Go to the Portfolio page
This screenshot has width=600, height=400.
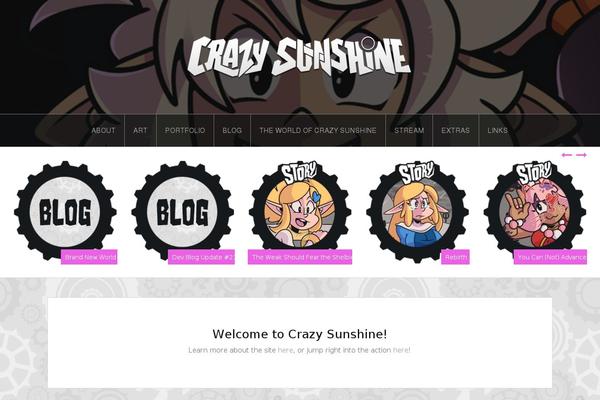pos(185,130)
